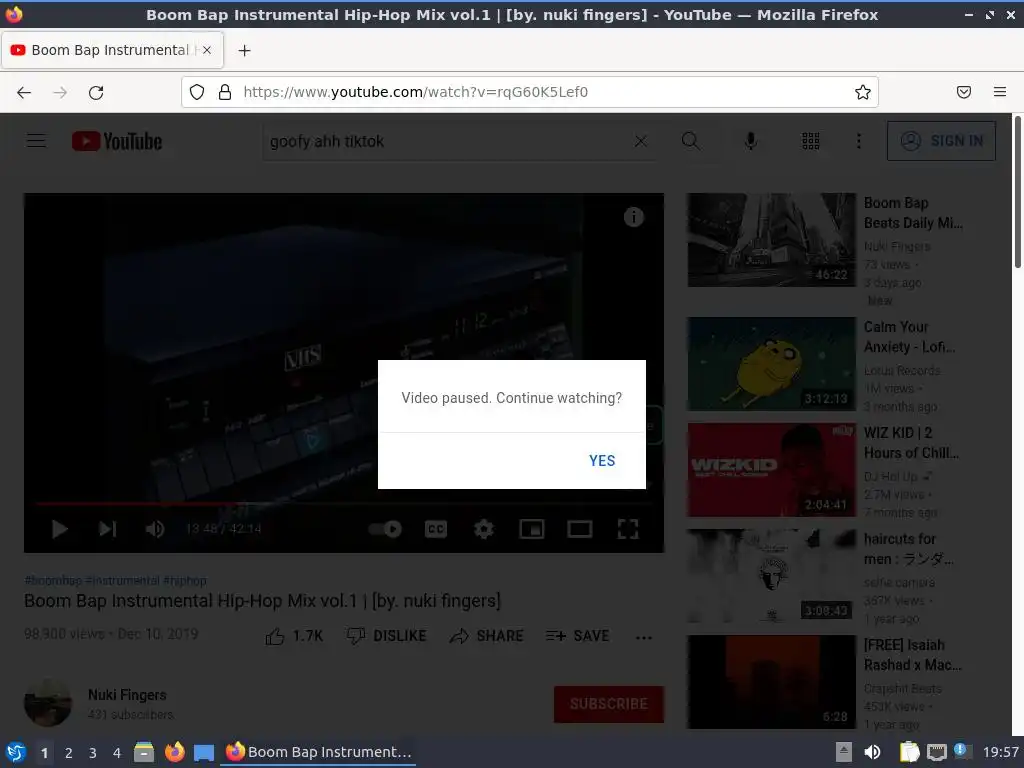This screenshot has height=768, width=1024.
Task: Switch to workspace 2
Action: 69,753
